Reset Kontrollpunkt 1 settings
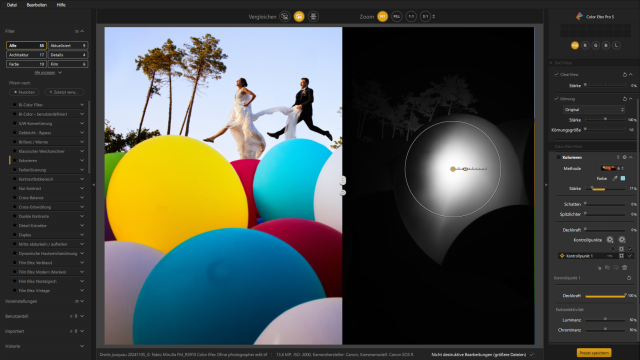The height and width of the screenshot is (360, 640). 629,278
